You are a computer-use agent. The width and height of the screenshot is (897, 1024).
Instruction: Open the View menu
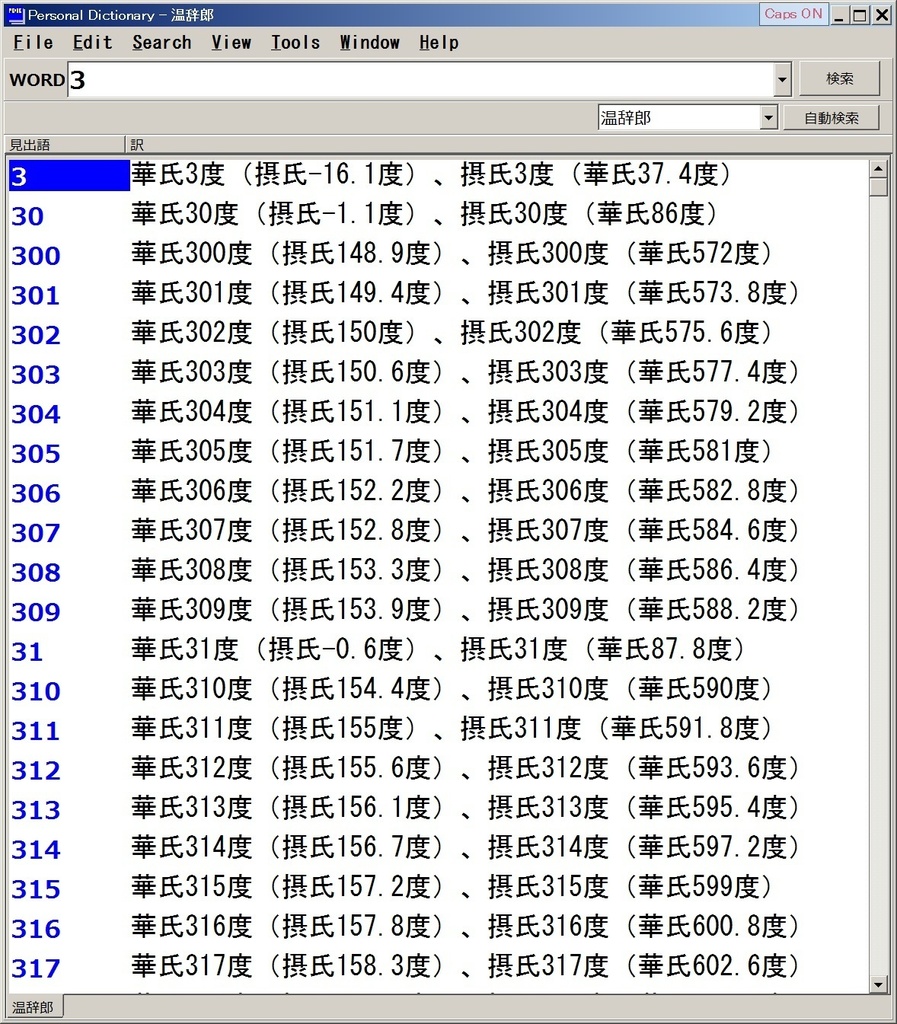(231, 42)
